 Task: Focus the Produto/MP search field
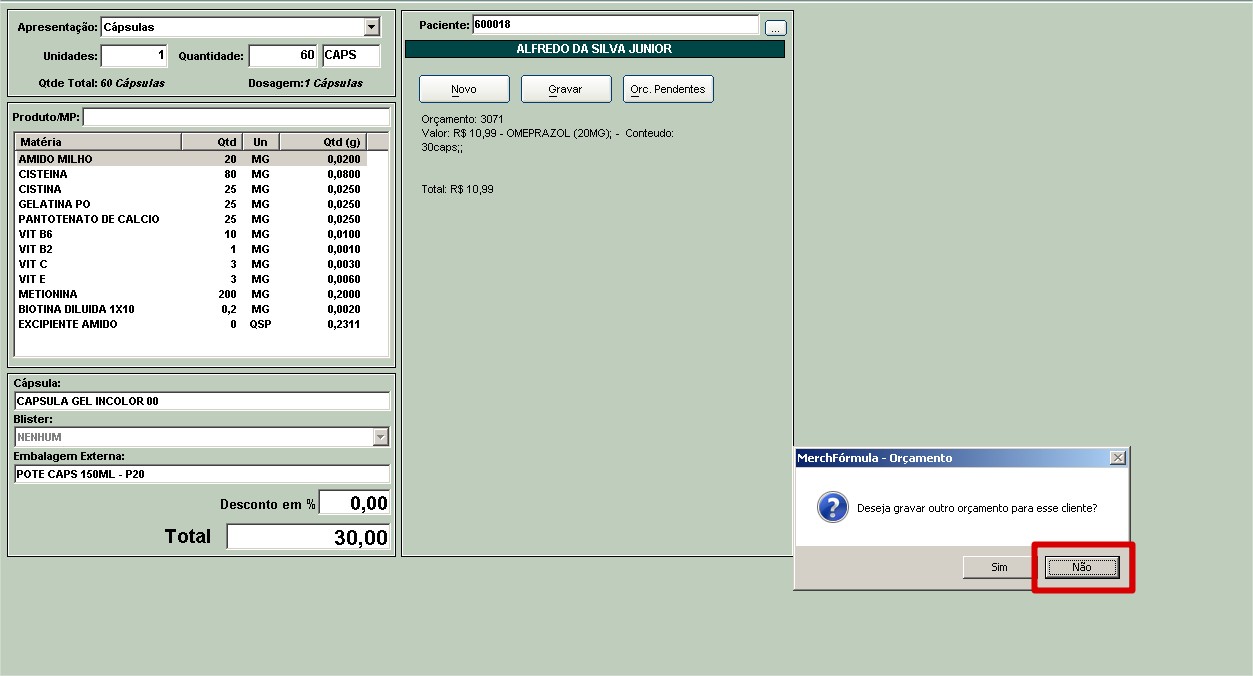click(236, 117)
